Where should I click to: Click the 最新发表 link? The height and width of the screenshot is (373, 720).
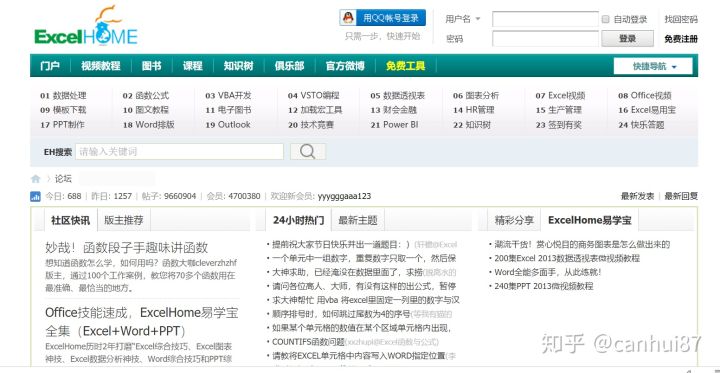(637, 196)
